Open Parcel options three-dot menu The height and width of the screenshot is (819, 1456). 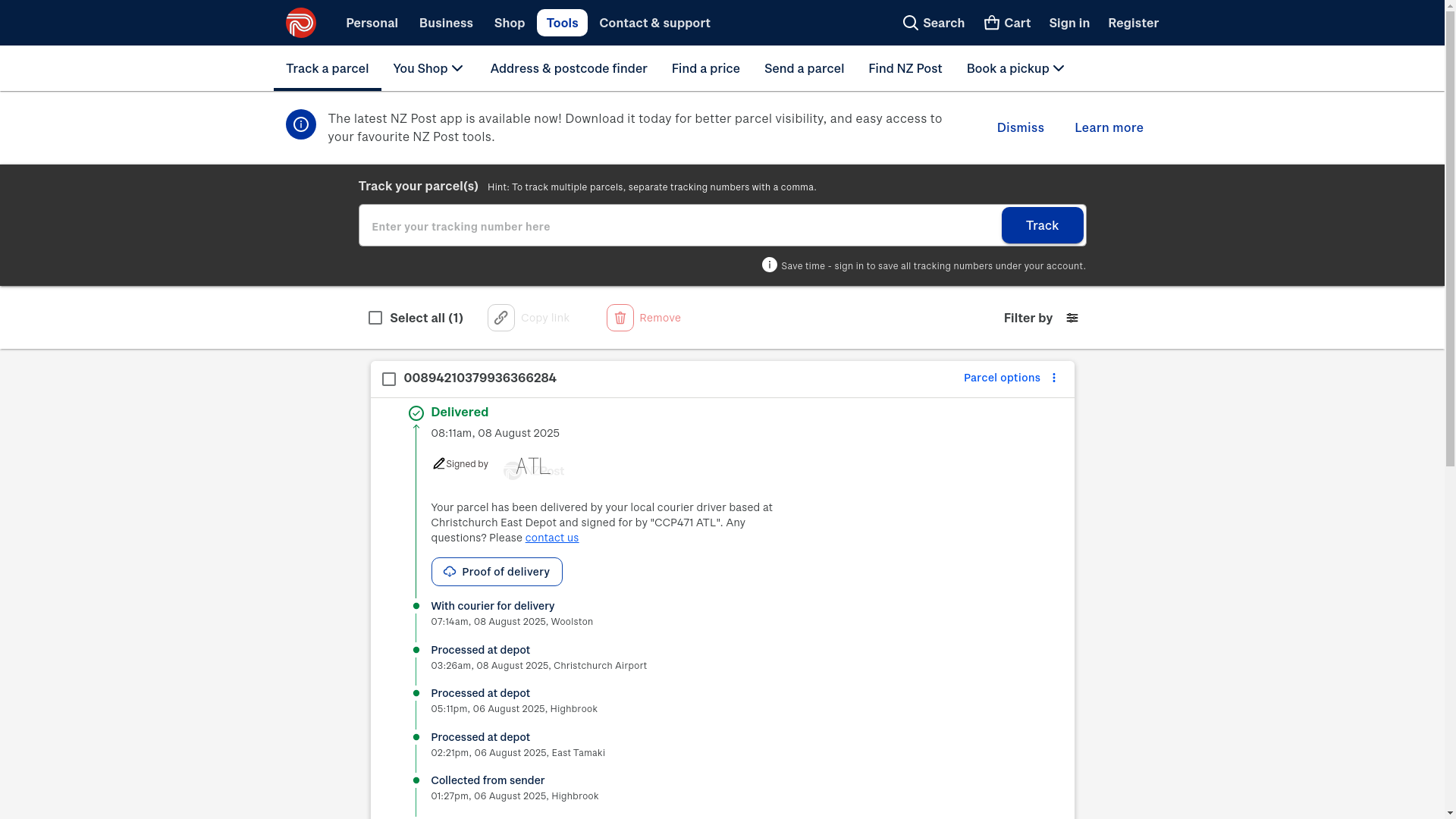point(1053,378)
